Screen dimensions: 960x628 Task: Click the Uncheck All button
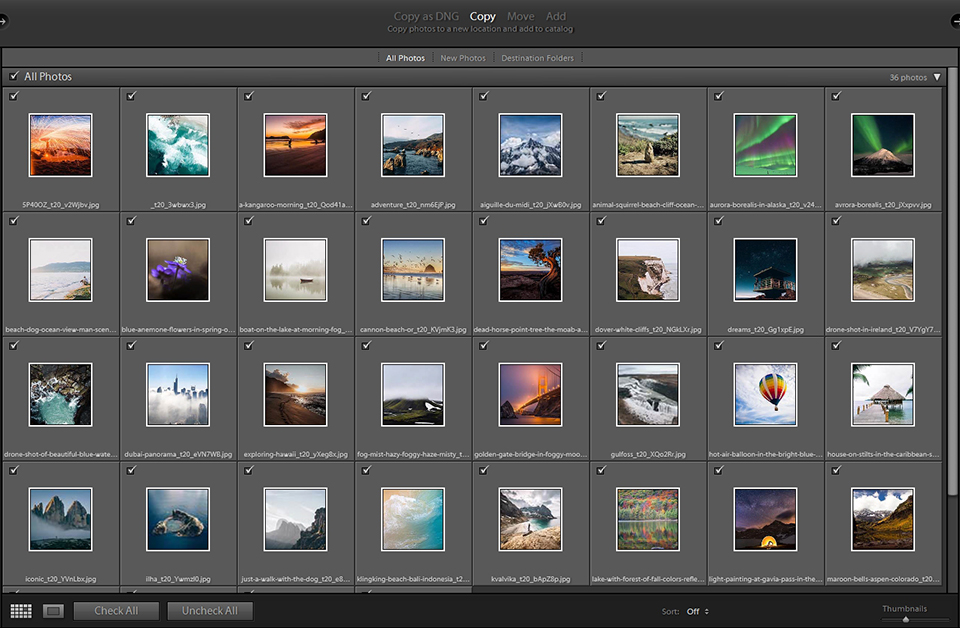click(x=209, y=611)
